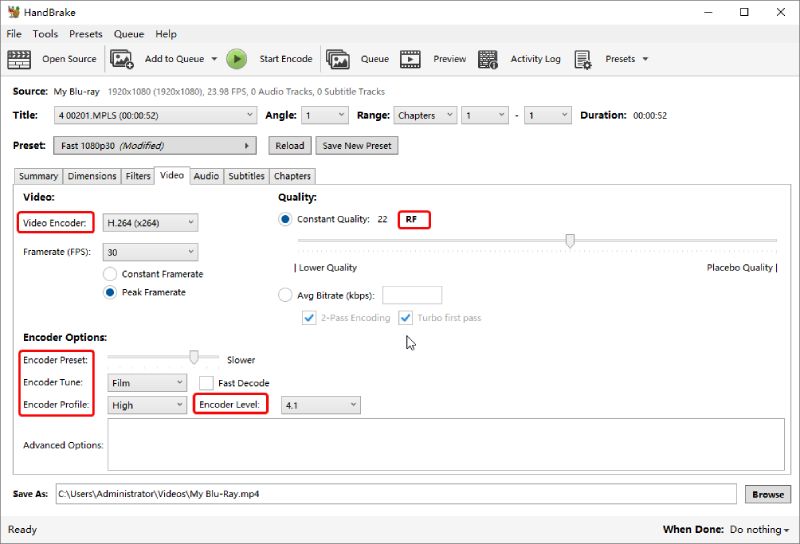Open the starting chapter dropdown

click(485, 115)
